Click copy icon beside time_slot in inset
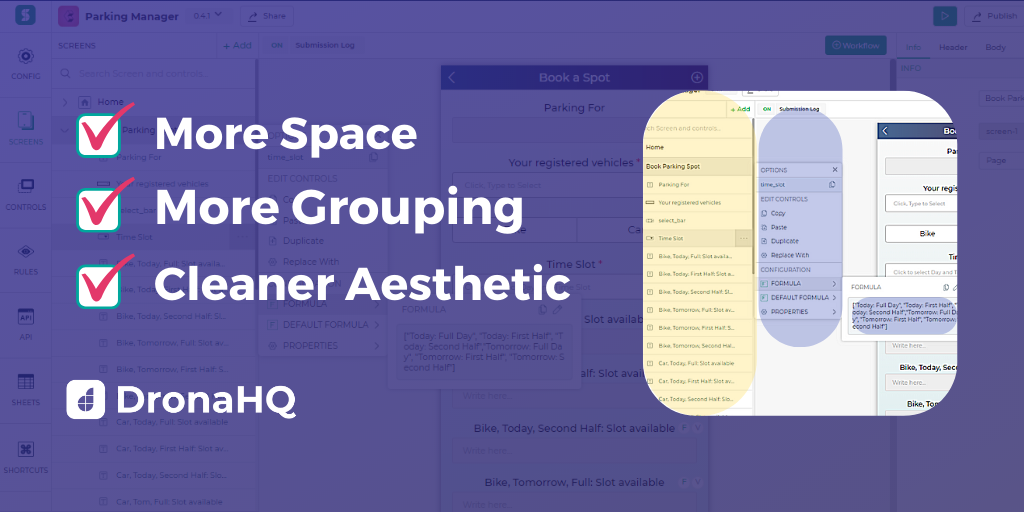This screenshot has height=512, width=1024. click(x=832, y=185)
